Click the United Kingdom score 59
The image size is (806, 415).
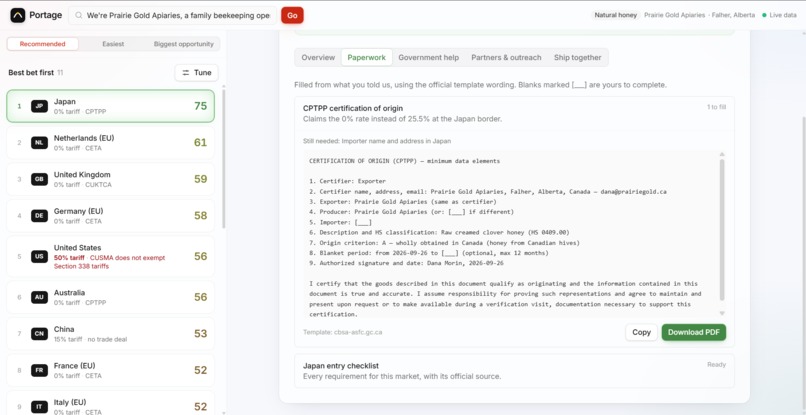point(200,179)
